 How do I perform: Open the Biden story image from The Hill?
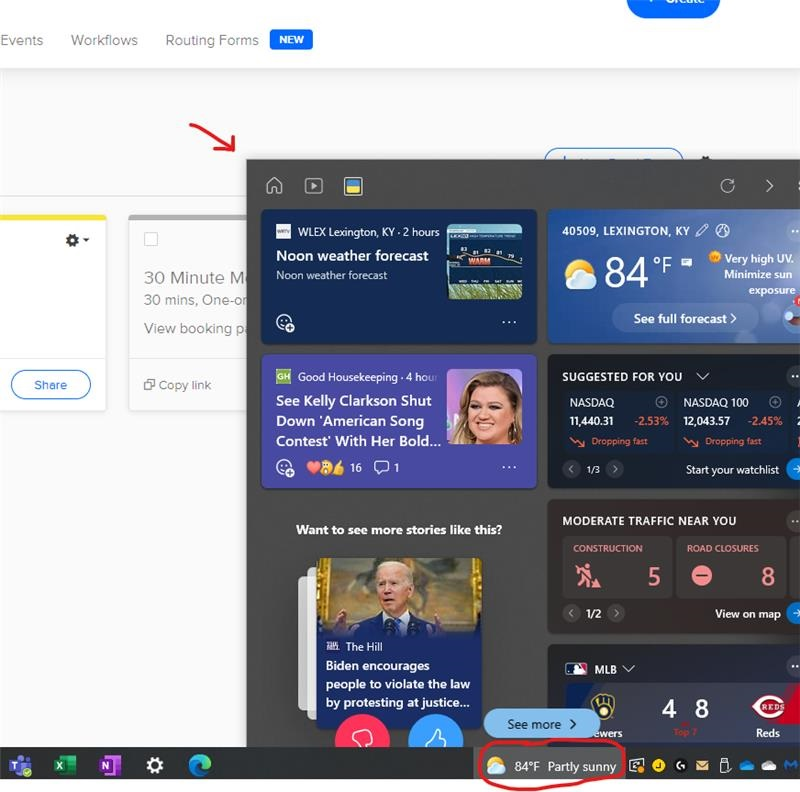[x=399, y=597]
